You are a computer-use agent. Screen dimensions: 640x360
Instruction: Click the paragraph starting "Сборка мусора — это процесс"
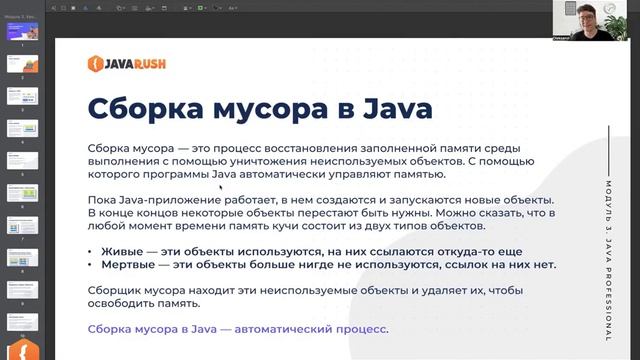311,161
